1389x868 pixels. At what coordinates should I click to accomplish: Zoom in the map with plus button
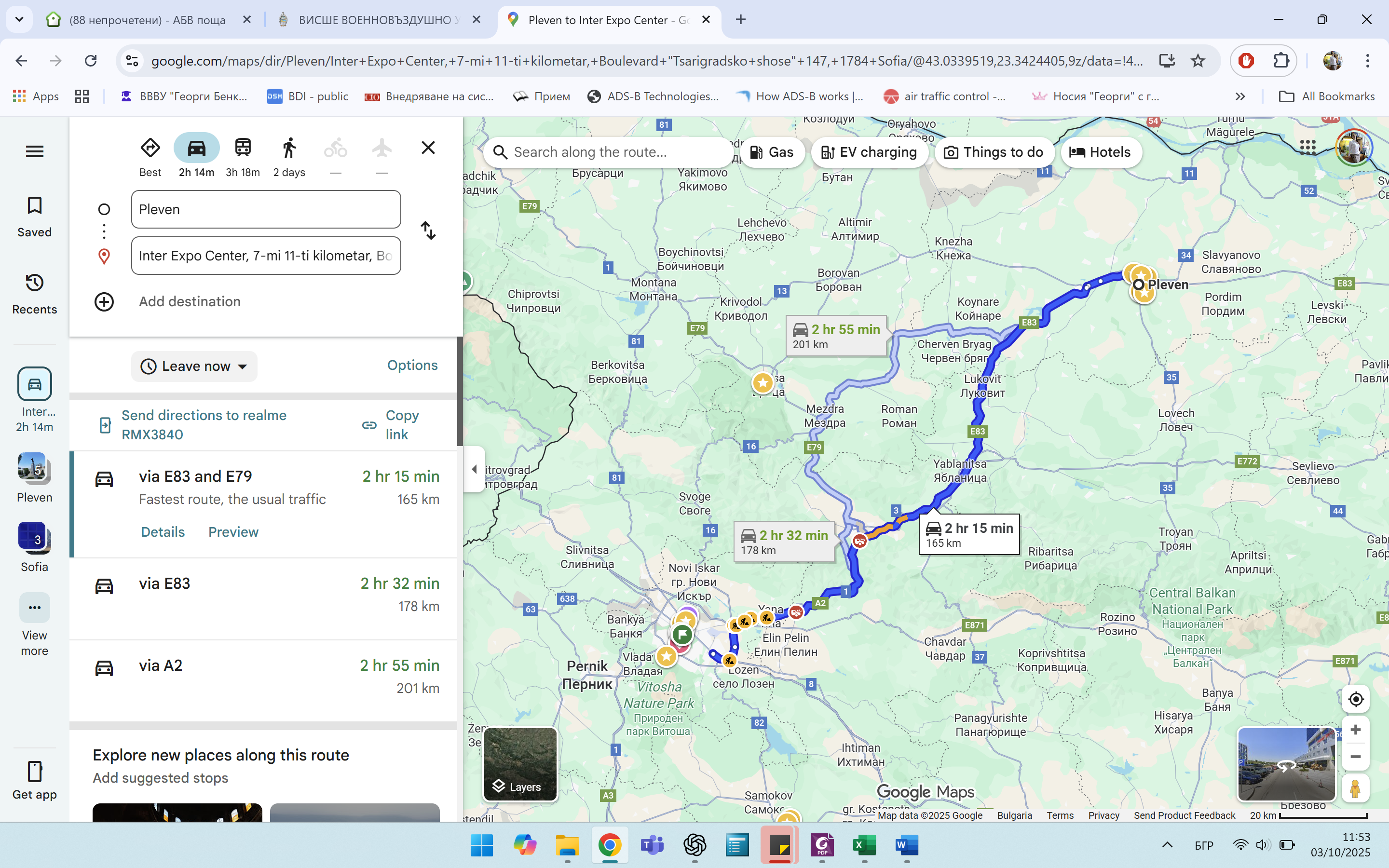pos(1355,730)
